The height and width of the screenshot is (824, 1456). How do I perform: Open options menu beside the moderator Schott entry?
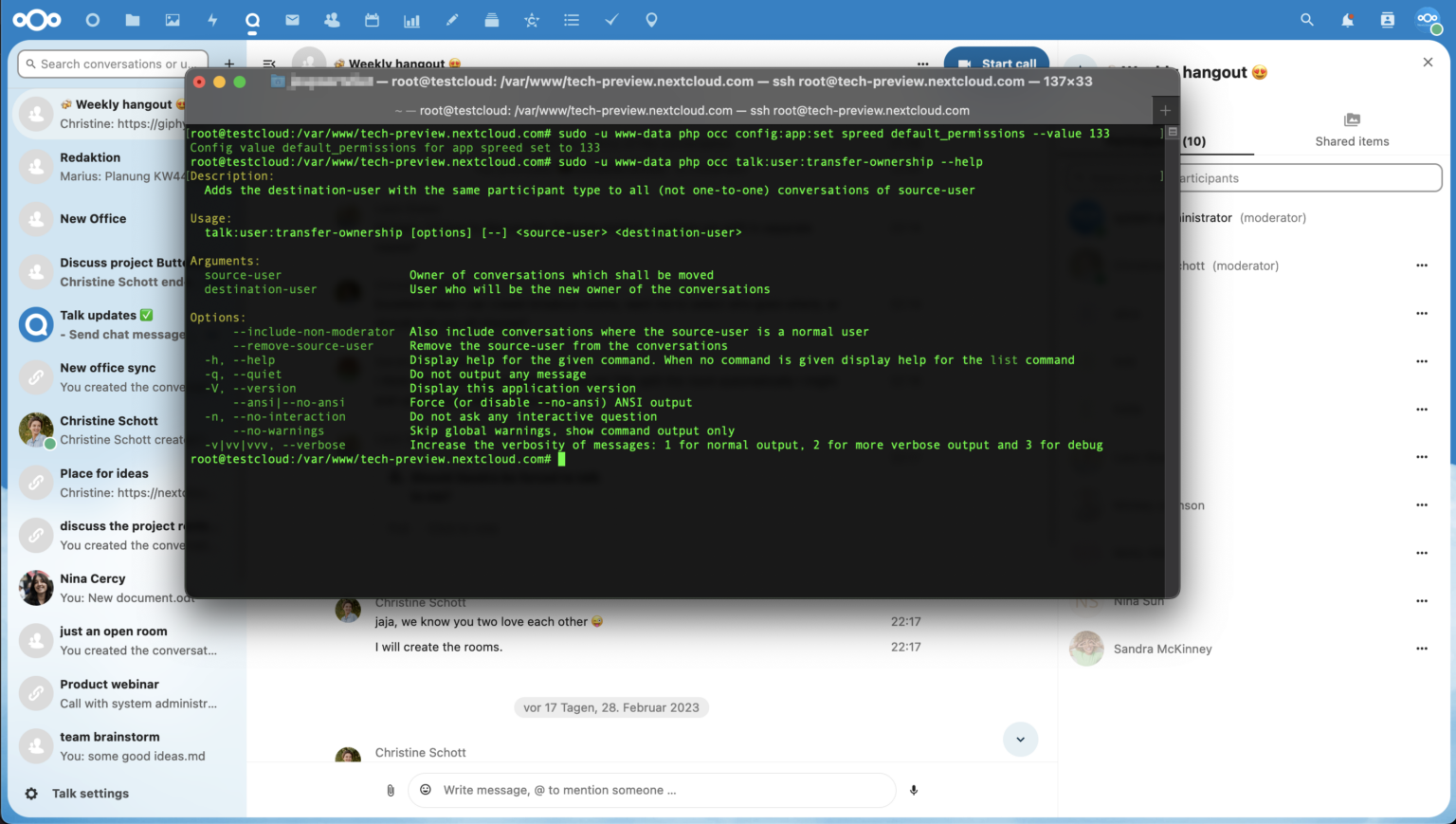pyautogui.click(x=1421, y=266)
